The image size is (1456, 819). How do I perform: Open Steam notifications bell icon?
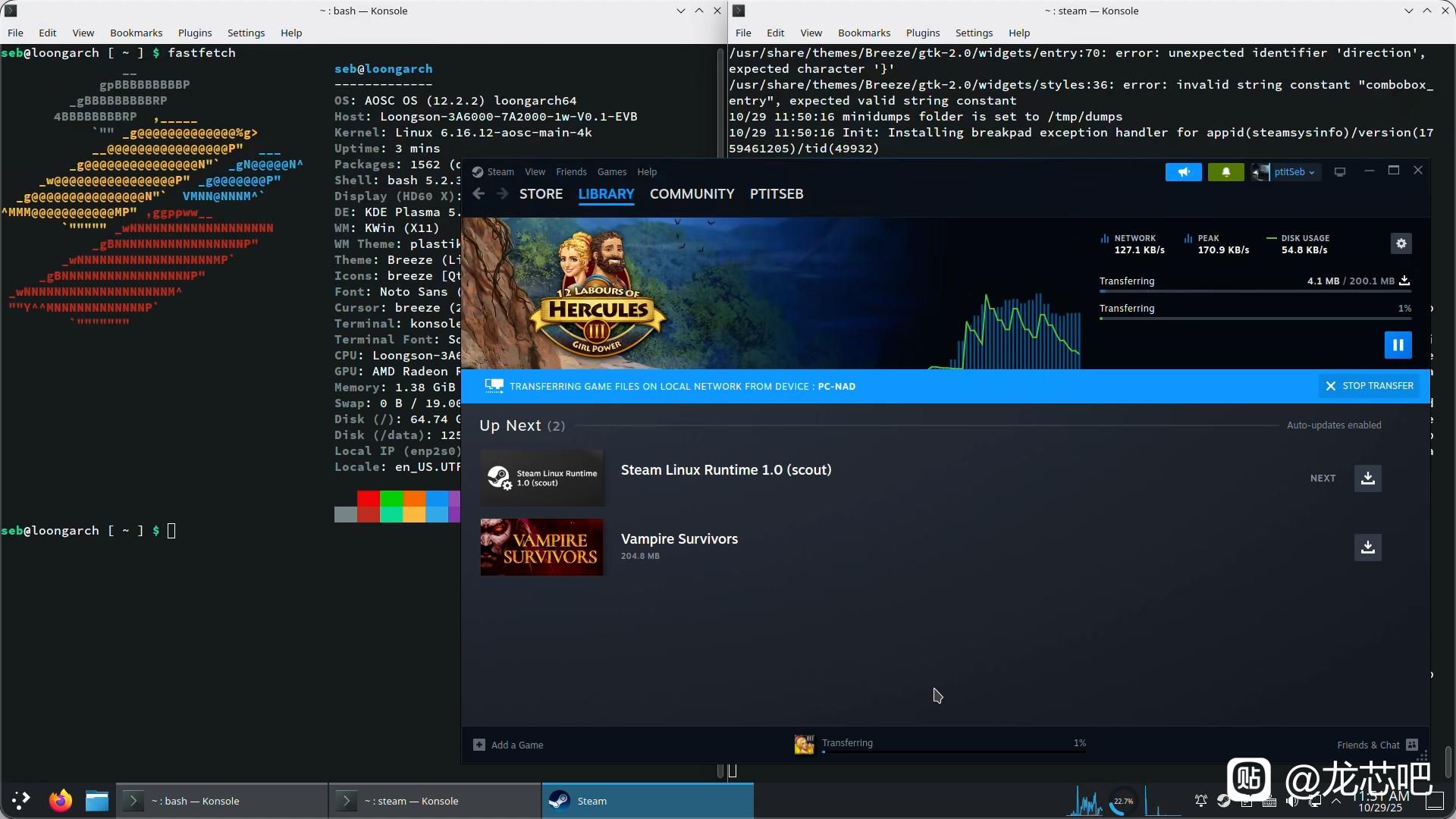pyautogui.click(x=1225, y=172)
